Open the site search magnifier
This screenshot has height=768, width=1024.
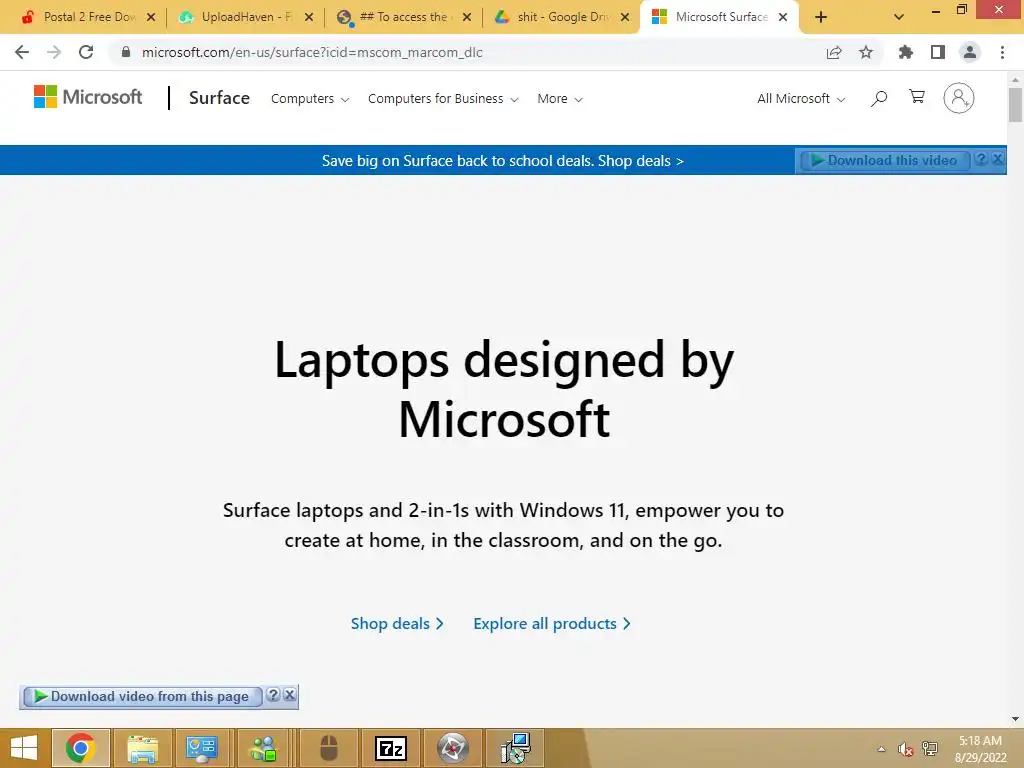coord(879,99)
